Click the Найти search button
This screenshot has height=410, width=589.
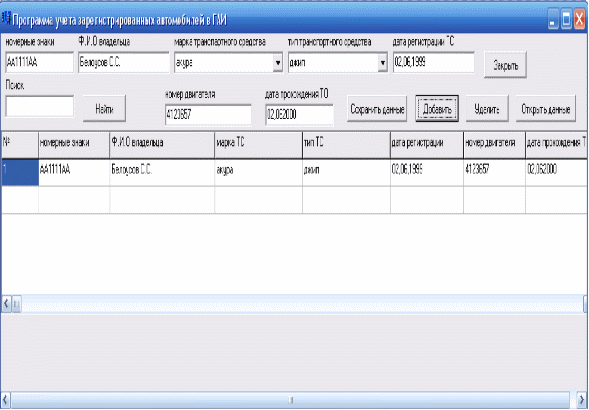104,109
